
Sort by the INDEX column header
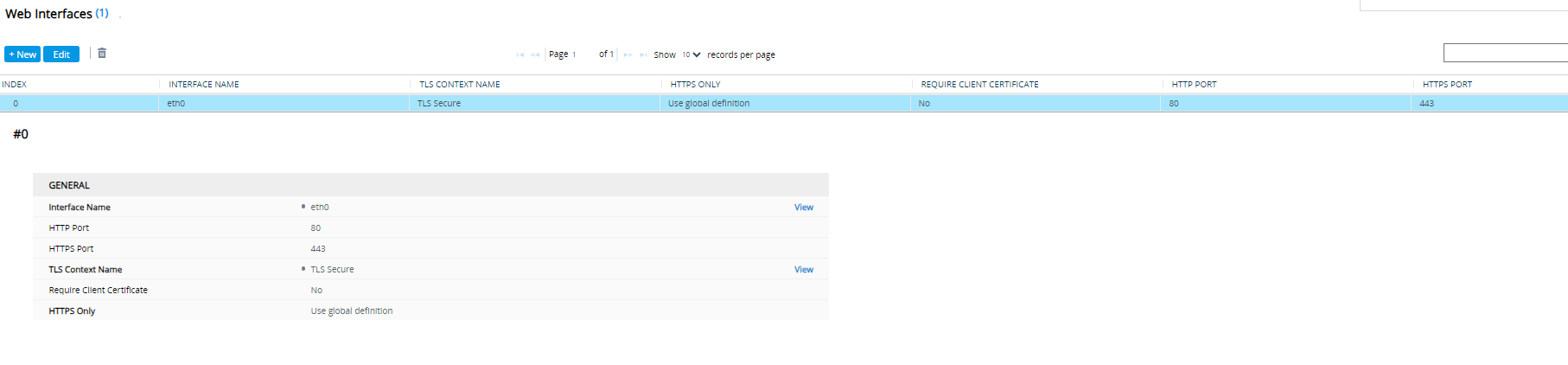click(14, 84)
